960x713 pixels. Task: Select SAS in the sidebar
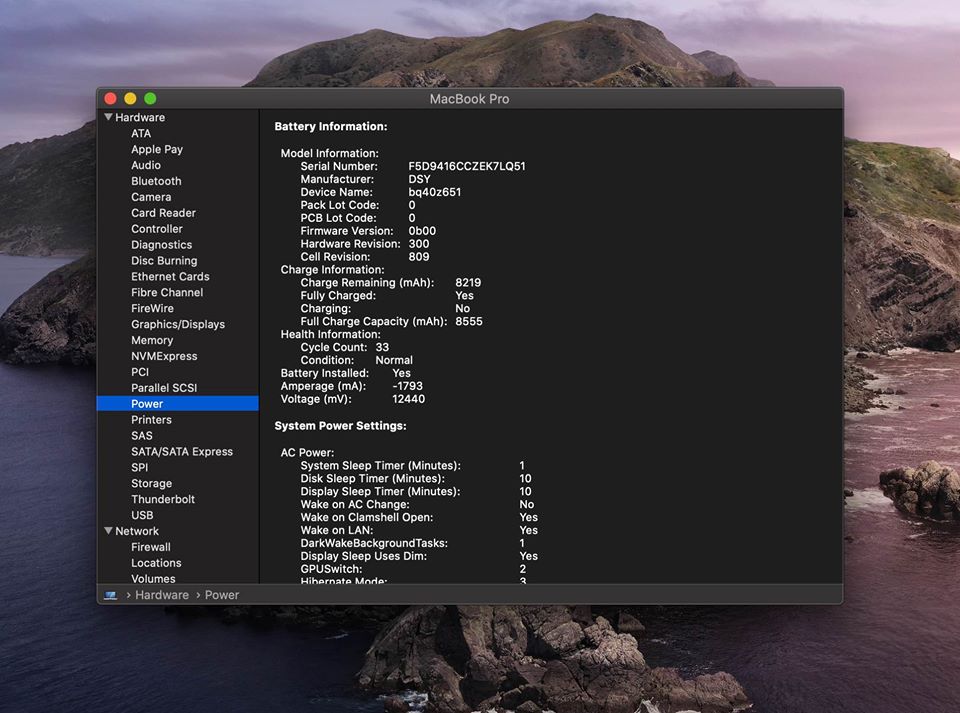tap(142, 436)
